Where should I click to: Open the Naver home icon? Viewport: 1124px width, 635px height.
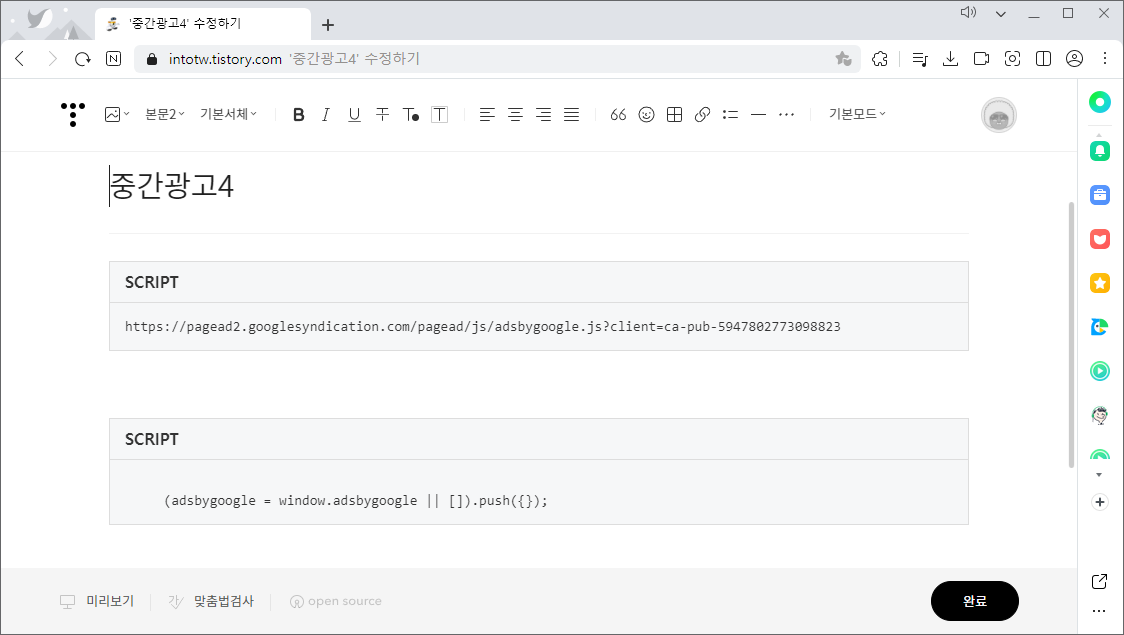click(113, 59)
